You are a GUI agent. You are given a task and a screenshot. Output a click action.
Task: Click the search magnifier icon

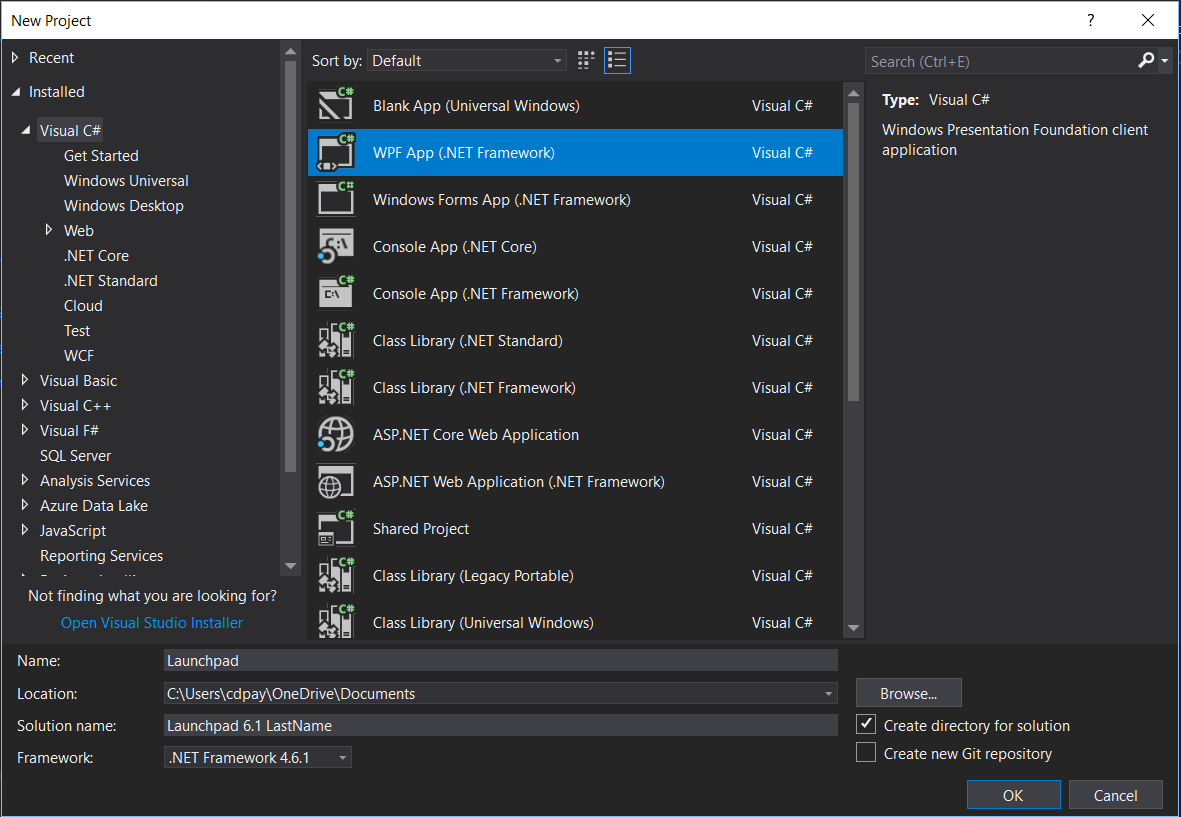click(1146, 60)
